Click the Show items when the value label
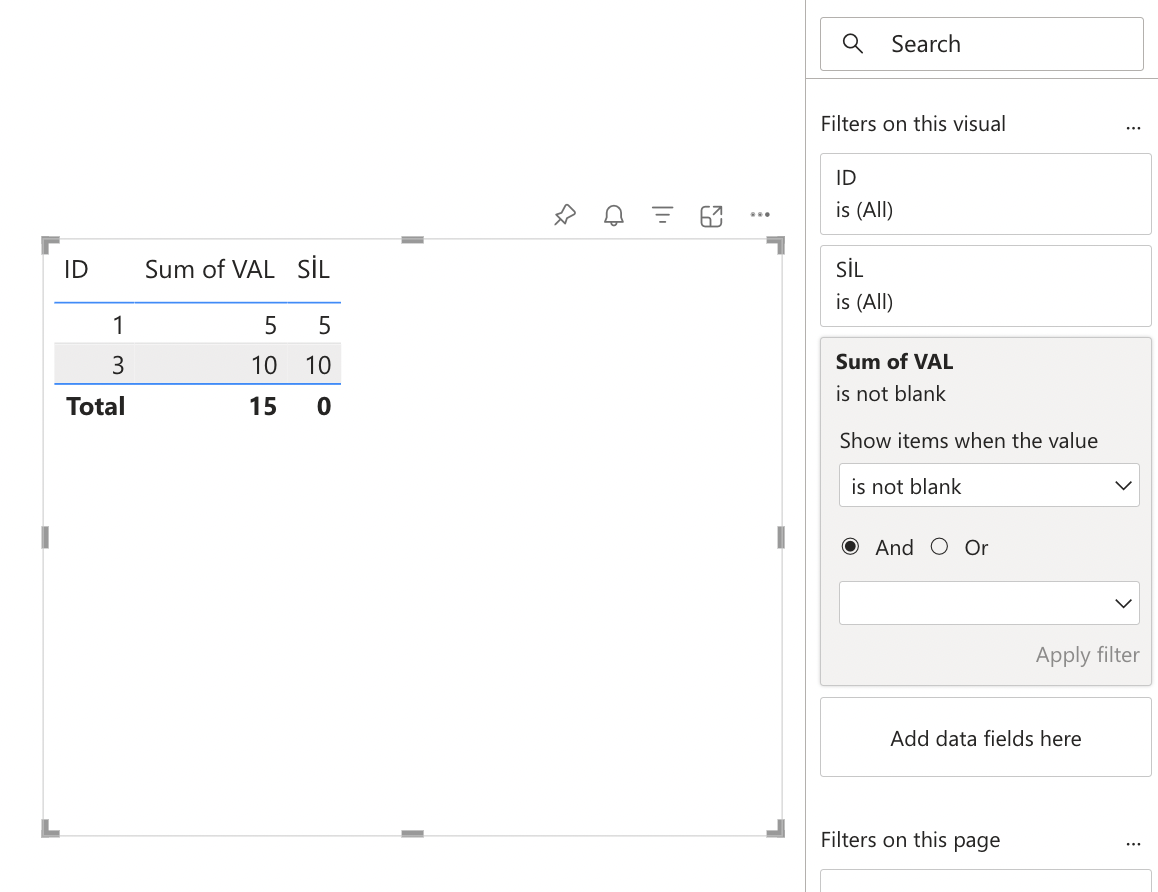This screenshot has height=892, width=1158. [968, 441]
